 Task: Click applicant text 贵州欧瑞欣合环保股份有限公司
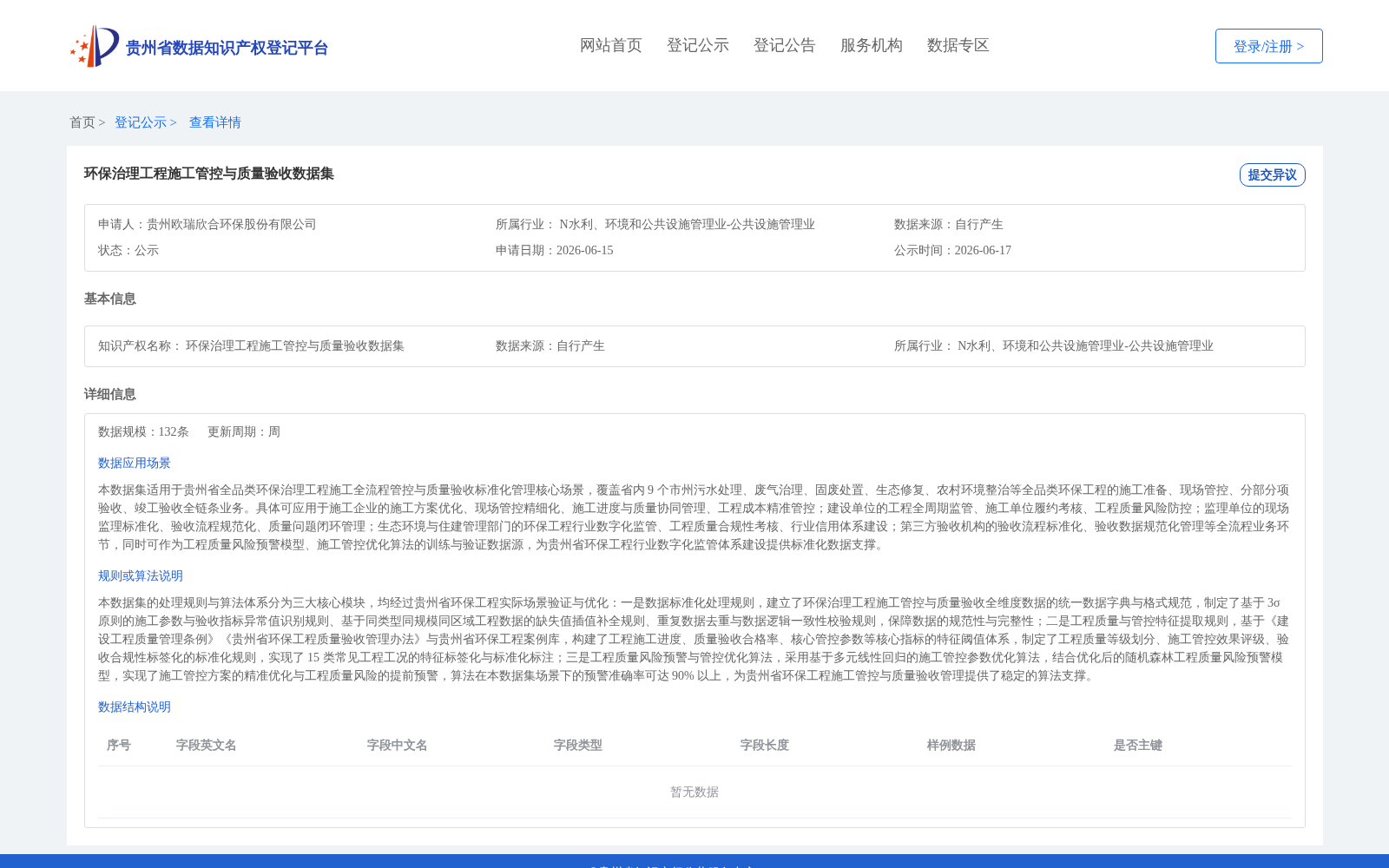coord(232,224)
